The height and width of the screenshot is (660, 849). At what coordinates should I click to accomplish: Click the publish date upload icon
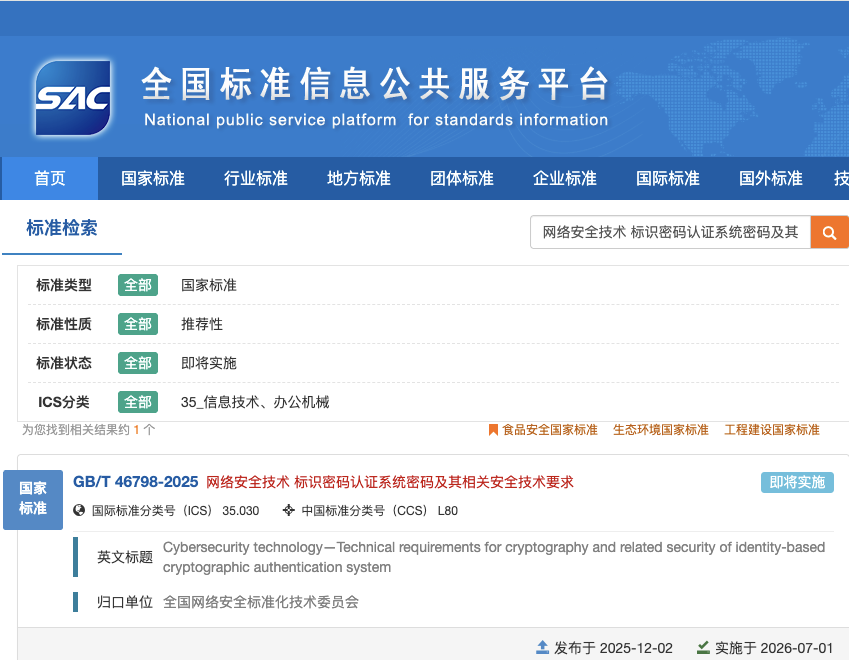542,647
